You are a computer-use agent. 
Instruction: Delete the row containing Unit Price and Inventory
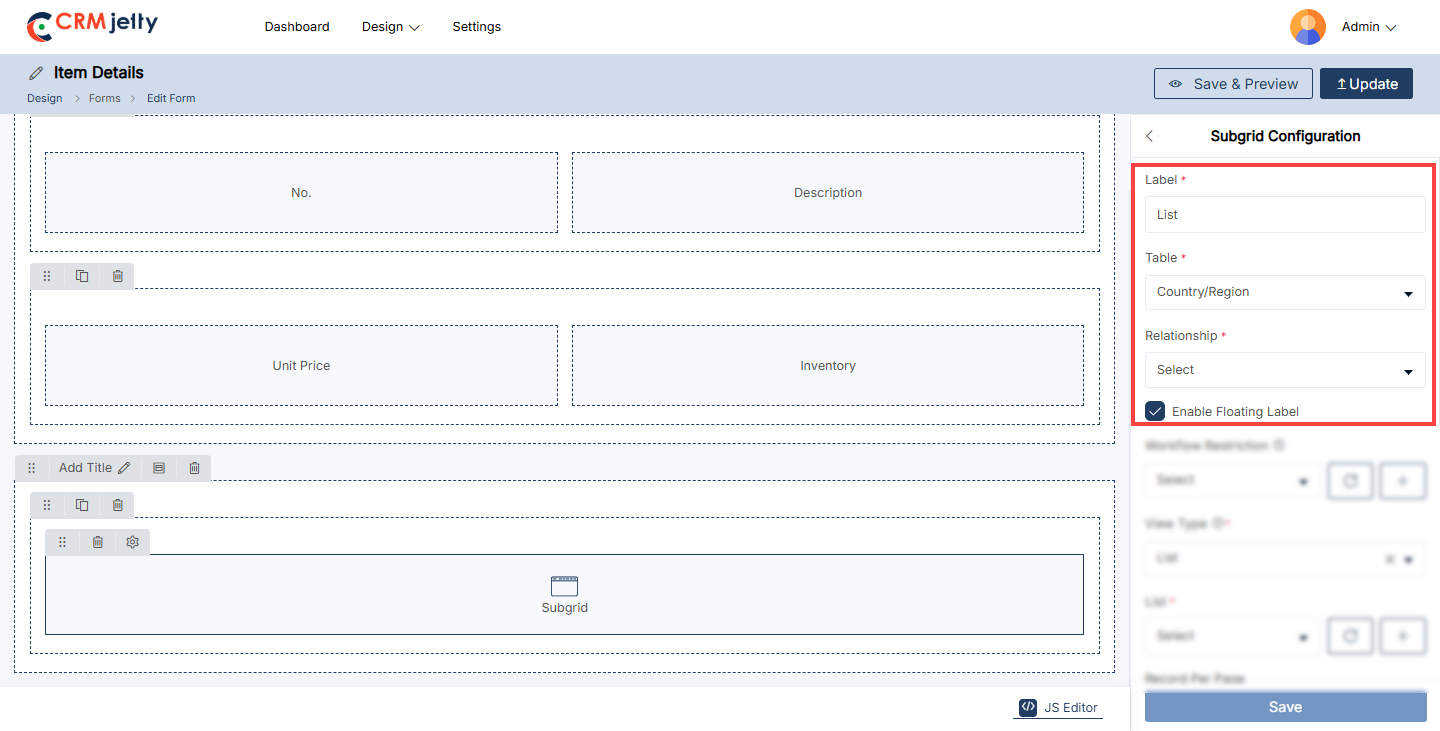[117, 276]
